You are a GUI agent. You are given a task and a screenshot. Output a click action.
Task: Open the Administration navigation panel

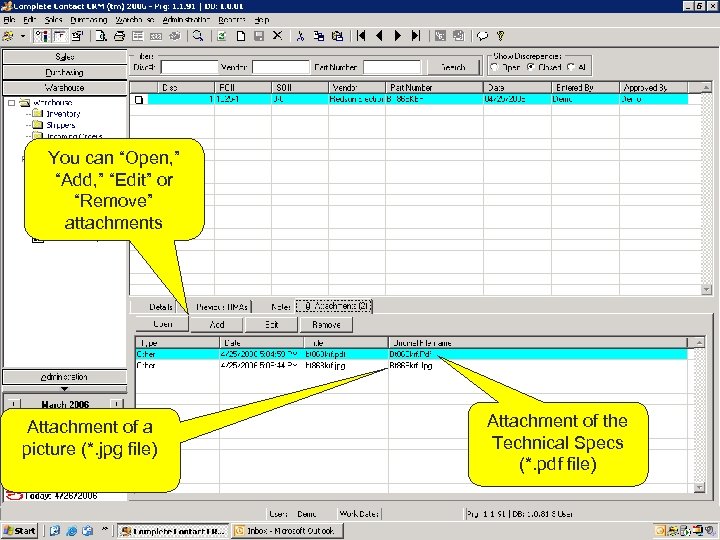tap(65, 377)
